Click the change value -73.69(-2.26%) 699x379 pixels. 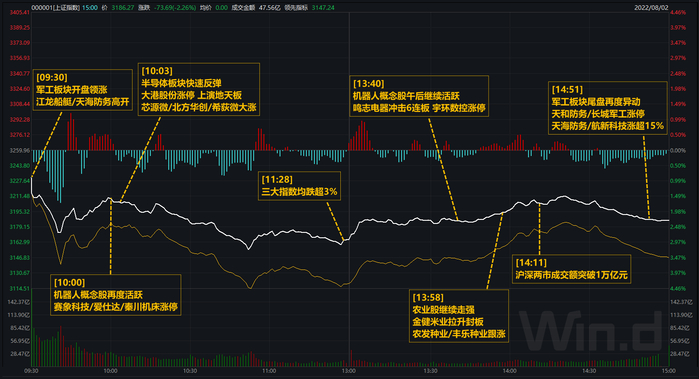[174, 8]
